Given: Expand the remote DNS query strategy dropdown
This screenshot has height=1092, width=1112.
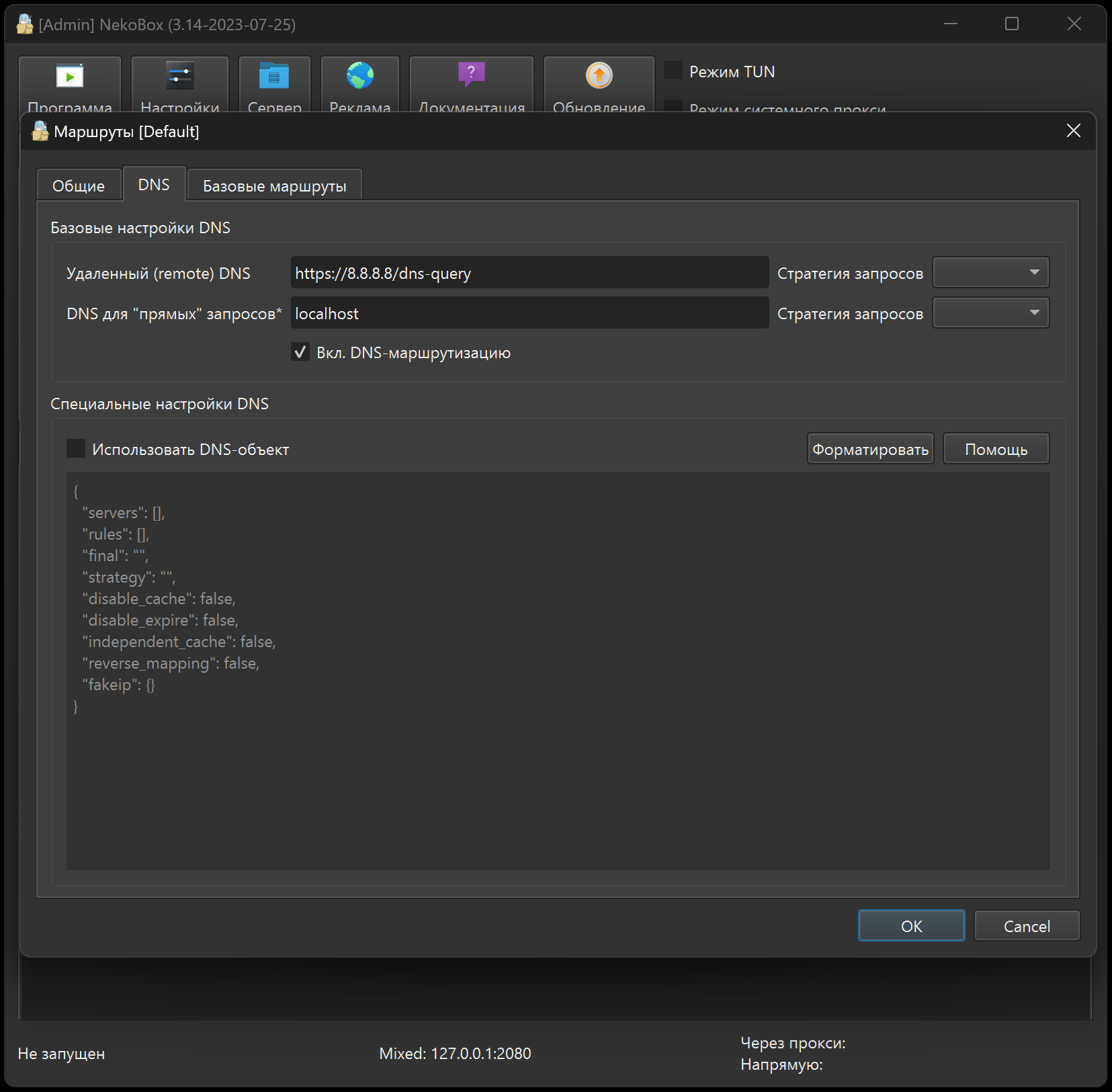Looking at the screenshot, I should [x=990, y=273].
